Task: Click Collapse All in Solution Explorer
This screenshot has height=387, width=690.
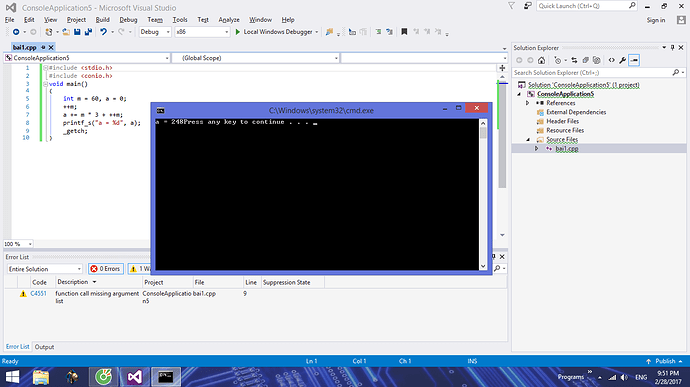Action: [x=586, y=60]
